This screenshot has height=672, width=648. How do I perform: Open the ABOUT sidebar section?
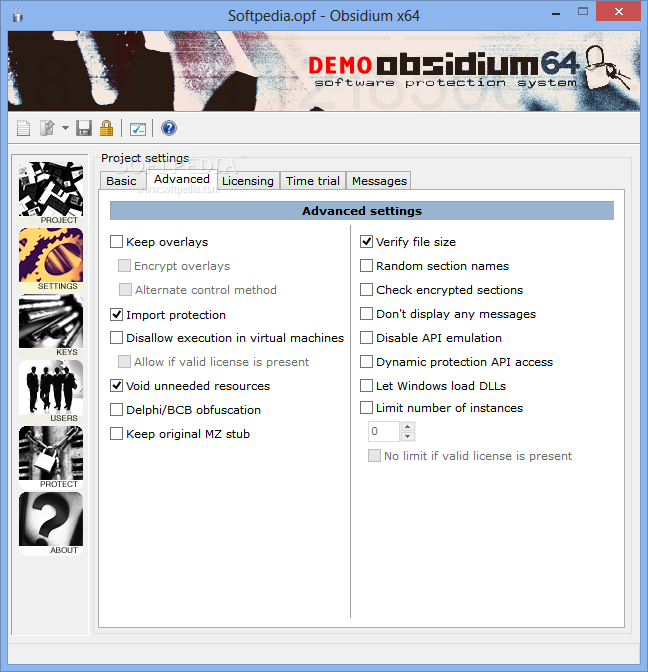pos(51,523)
